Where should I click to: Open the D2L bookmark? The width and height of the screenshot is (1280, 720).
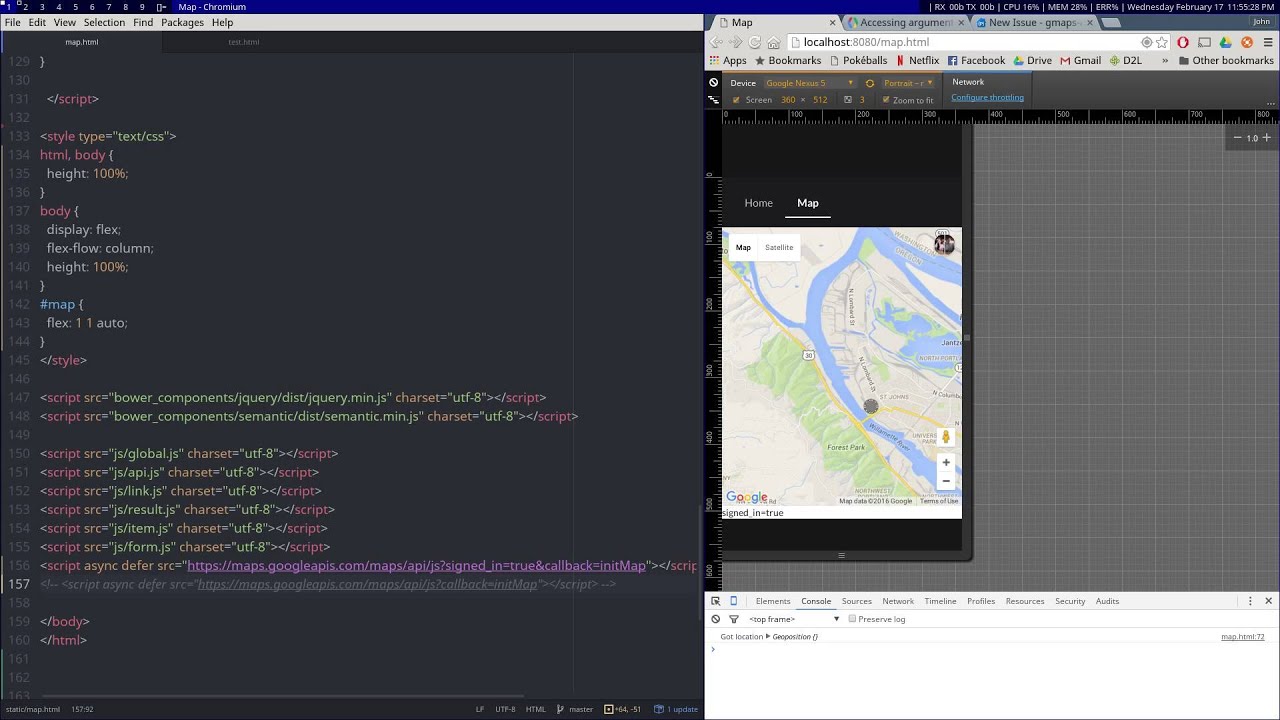tap(1125, 61)
